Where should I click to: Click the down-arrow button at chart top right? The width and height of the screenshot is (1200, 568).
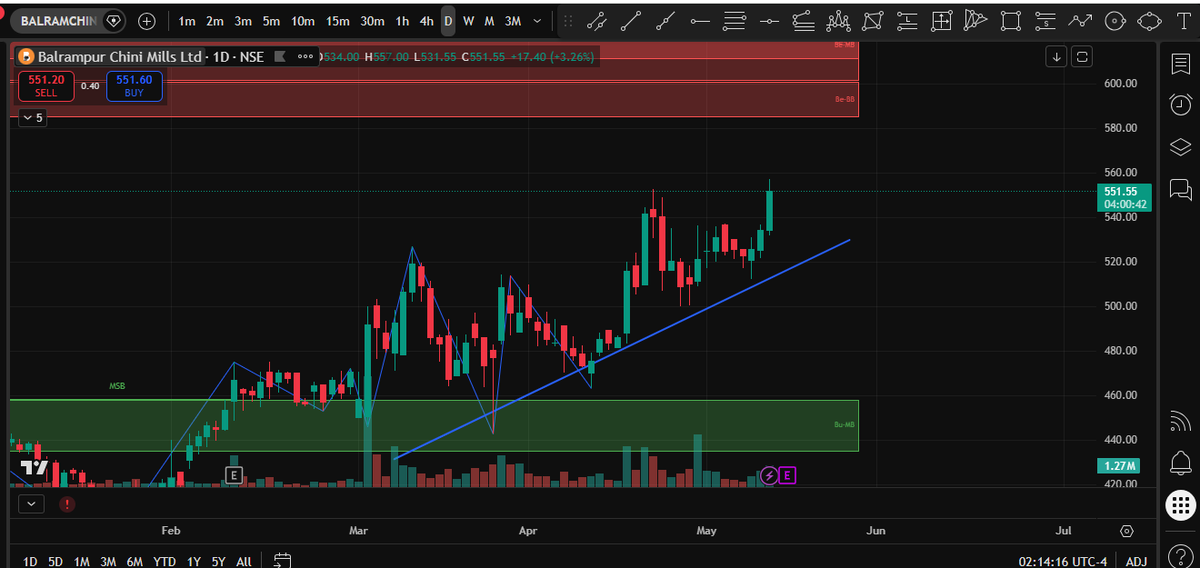tap(1057, 57)
